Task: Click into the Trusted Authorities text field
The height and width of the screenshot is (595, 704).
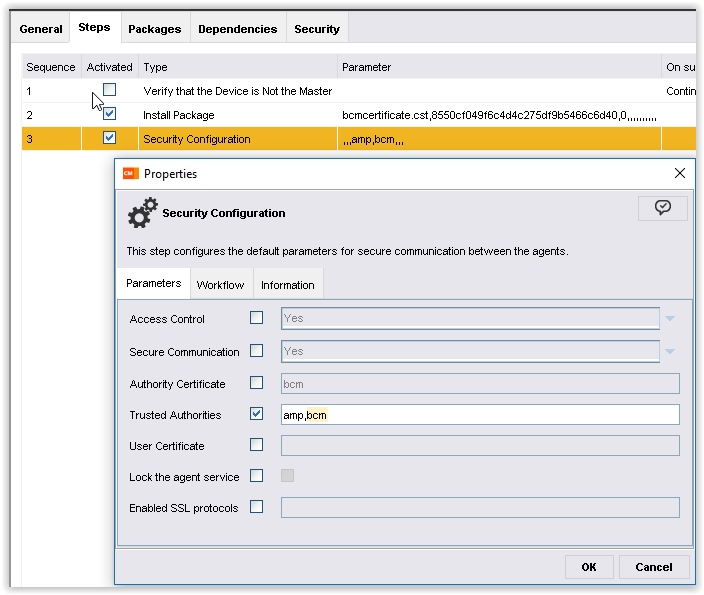Action: (480, 415)
